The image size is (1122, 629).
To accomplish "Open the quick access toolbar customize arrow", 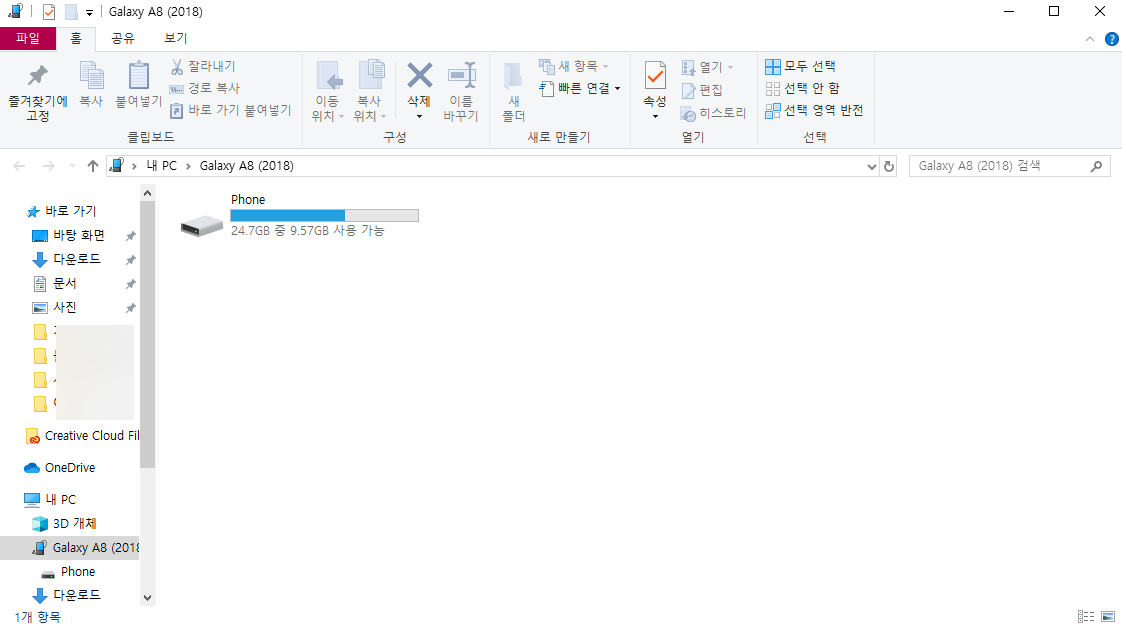I will pyautogui.click(x=89, y=12).
